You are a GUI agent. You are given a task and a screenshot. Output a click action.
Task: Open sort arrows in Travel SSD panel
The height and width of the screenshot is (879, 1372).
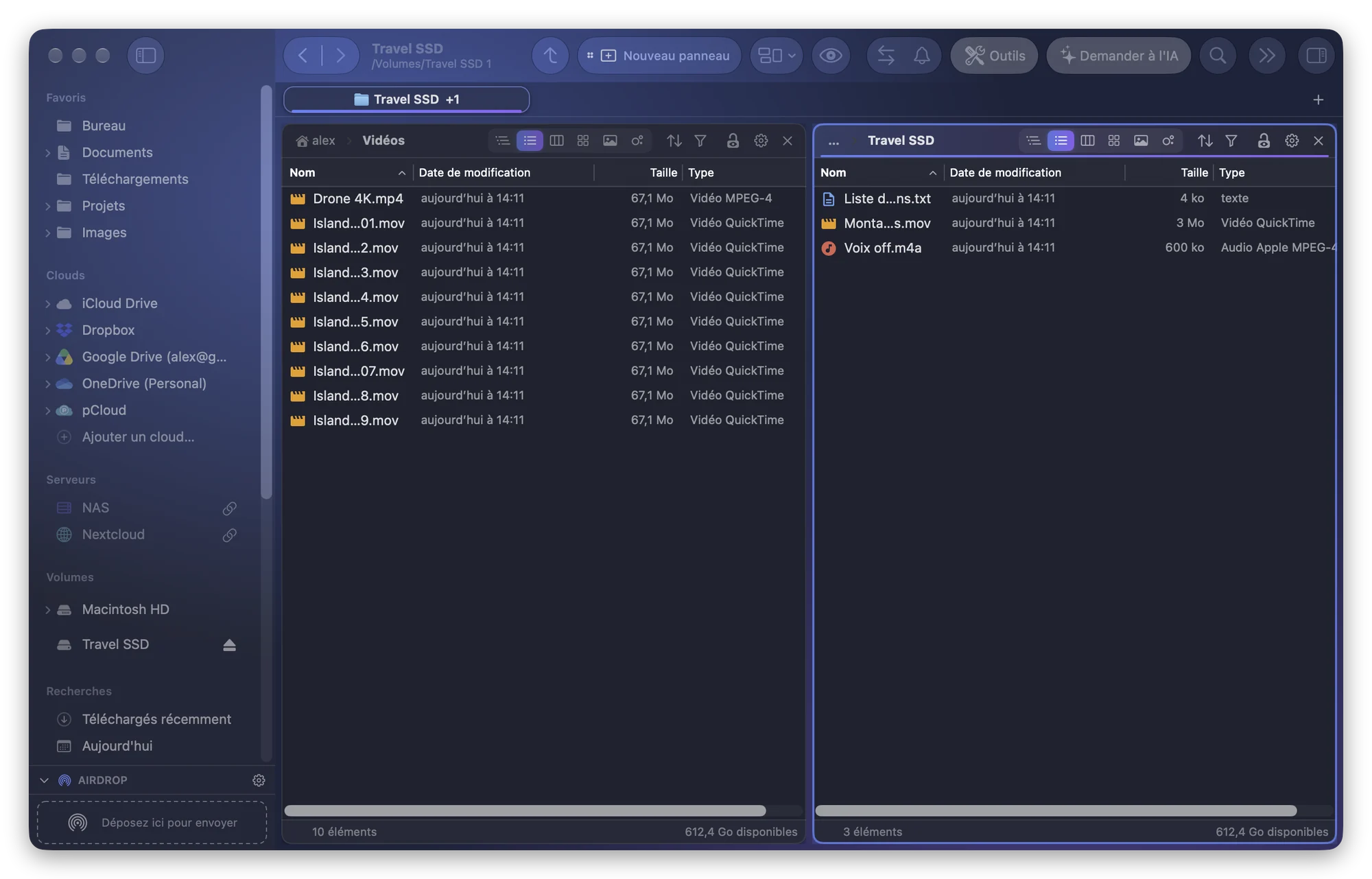pyautogui.click(x=1205, y=141)
